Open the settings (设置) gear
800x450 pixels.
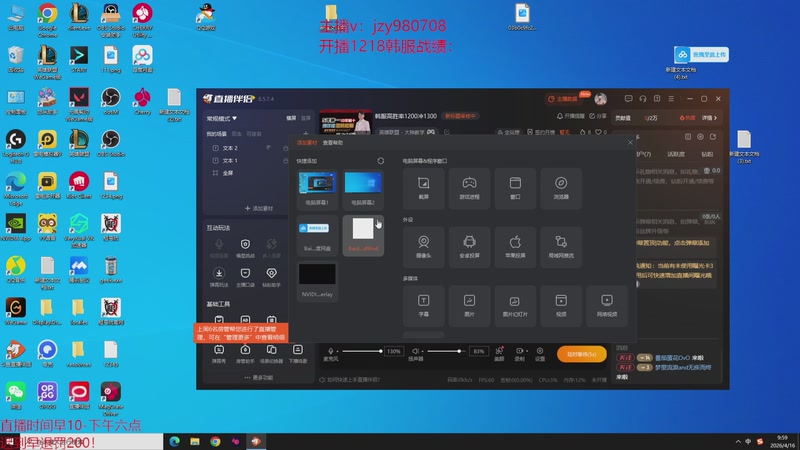coord(540,353)
